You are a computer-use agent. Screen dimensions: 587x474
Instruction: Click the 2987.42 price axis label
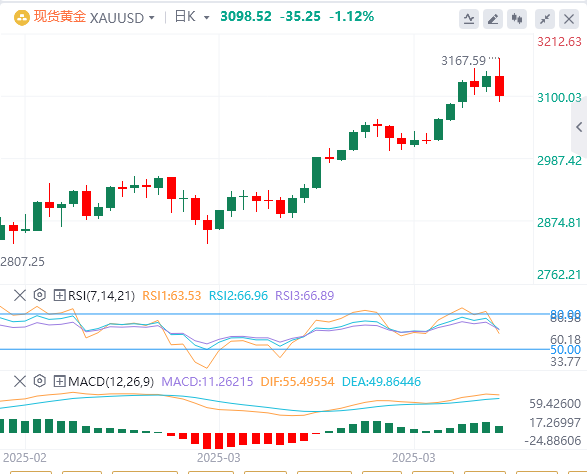point(559,161)
